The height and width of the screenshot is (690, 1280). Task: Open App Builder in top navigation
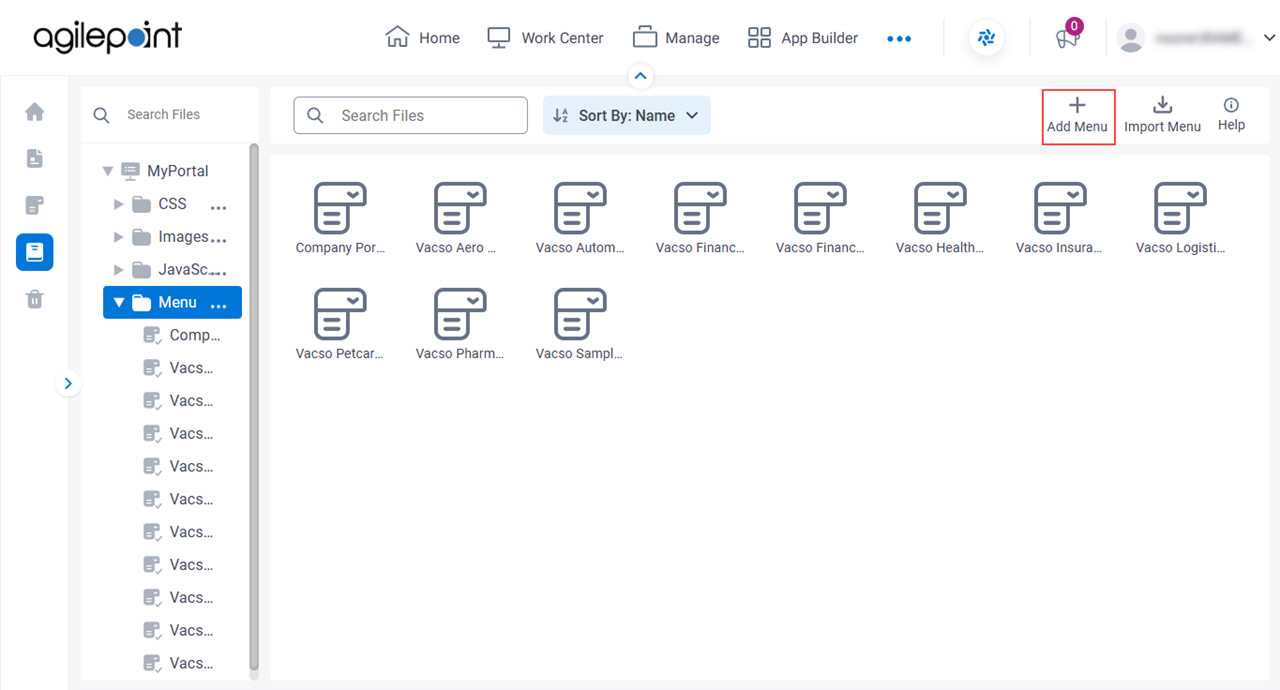coord(803,38)
